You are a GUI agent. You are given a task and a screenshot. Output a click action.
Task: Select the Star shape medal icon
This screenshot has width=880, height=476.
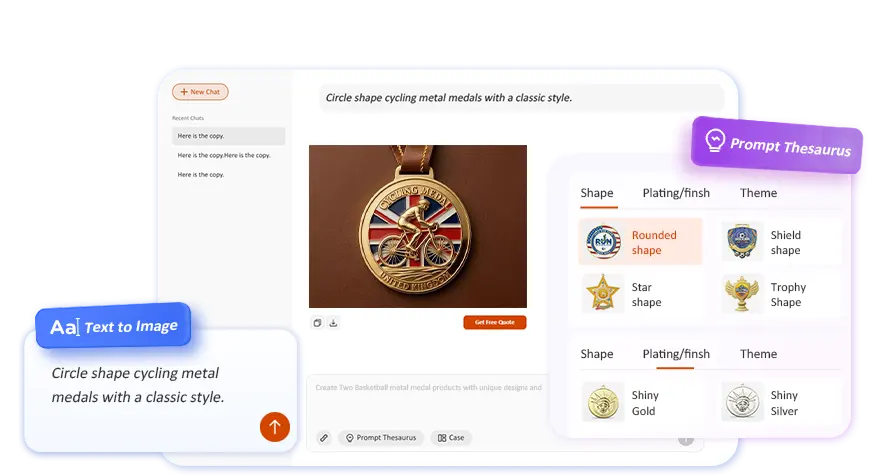point(603,294)
